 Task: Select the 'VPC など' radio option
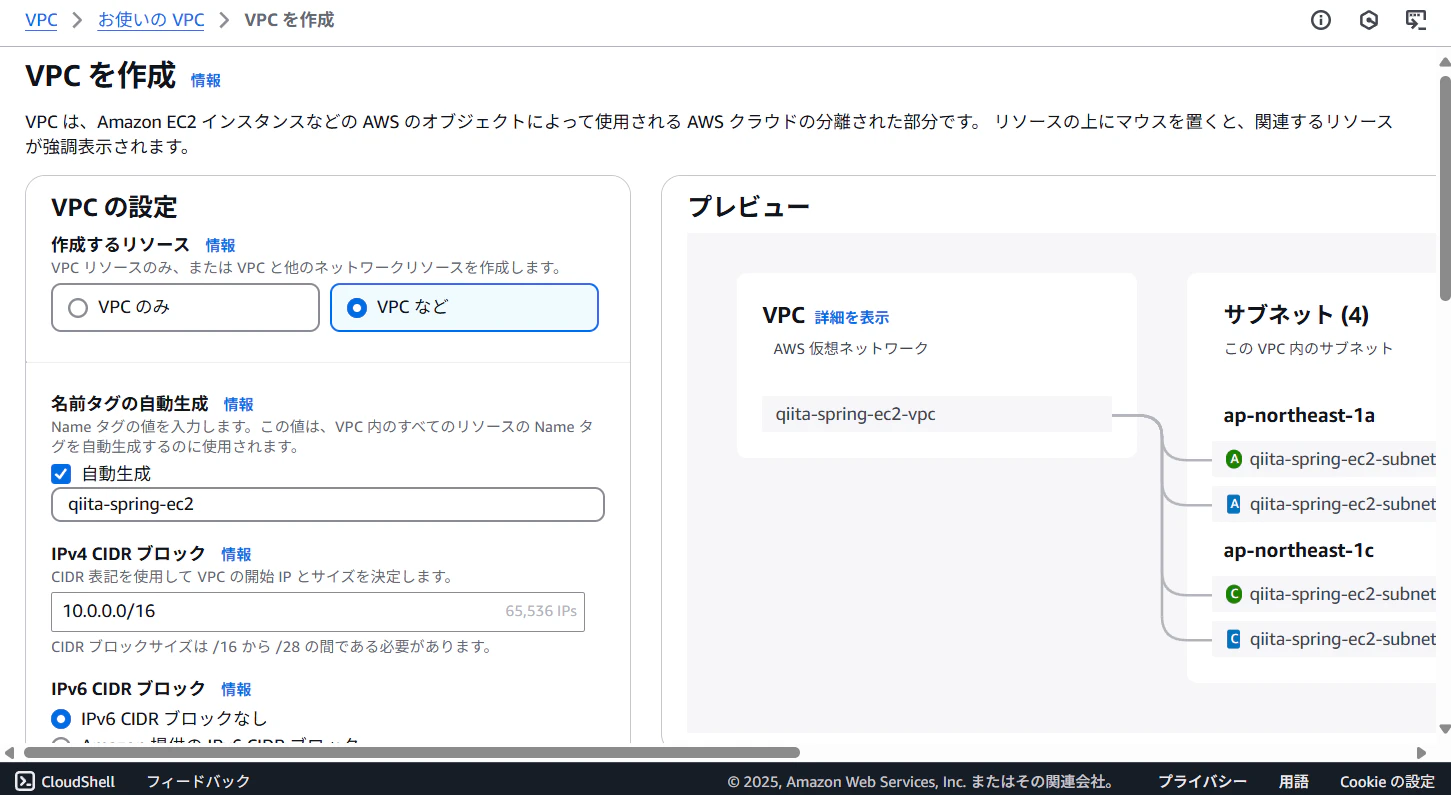(464, 307)
